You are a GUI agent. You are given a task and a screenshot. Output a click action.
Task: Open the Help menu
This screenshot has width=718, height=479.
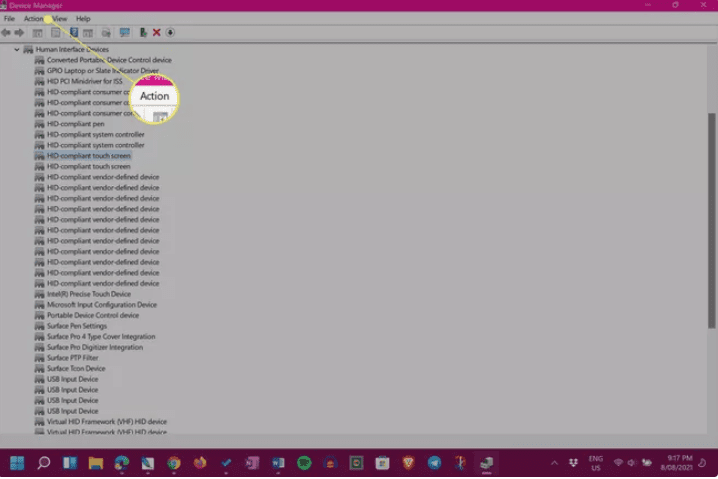pos(83,19)
